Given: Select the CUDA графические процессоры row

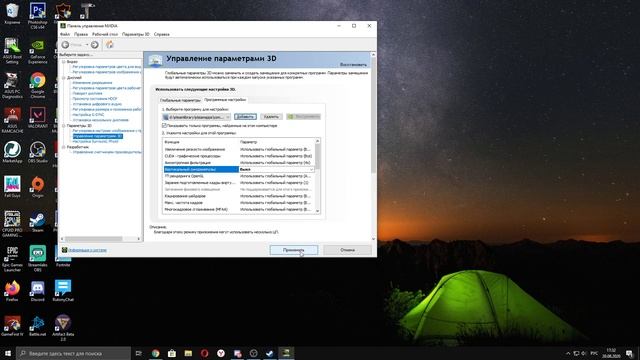Looking at the screenshot, I should [x=238, y=156].
